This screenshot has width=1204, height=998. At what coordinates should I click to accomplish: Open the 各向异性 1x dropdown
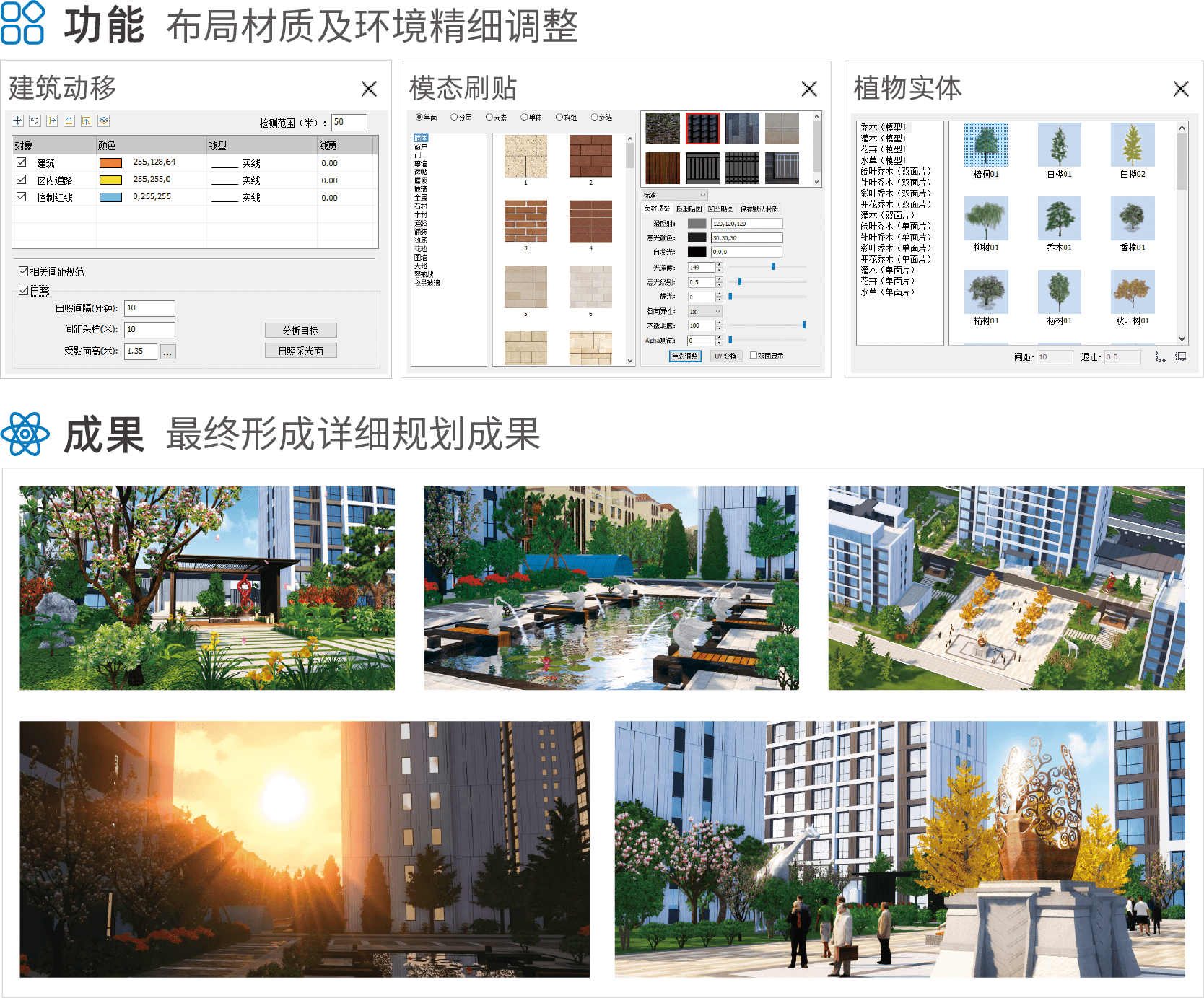704,311
